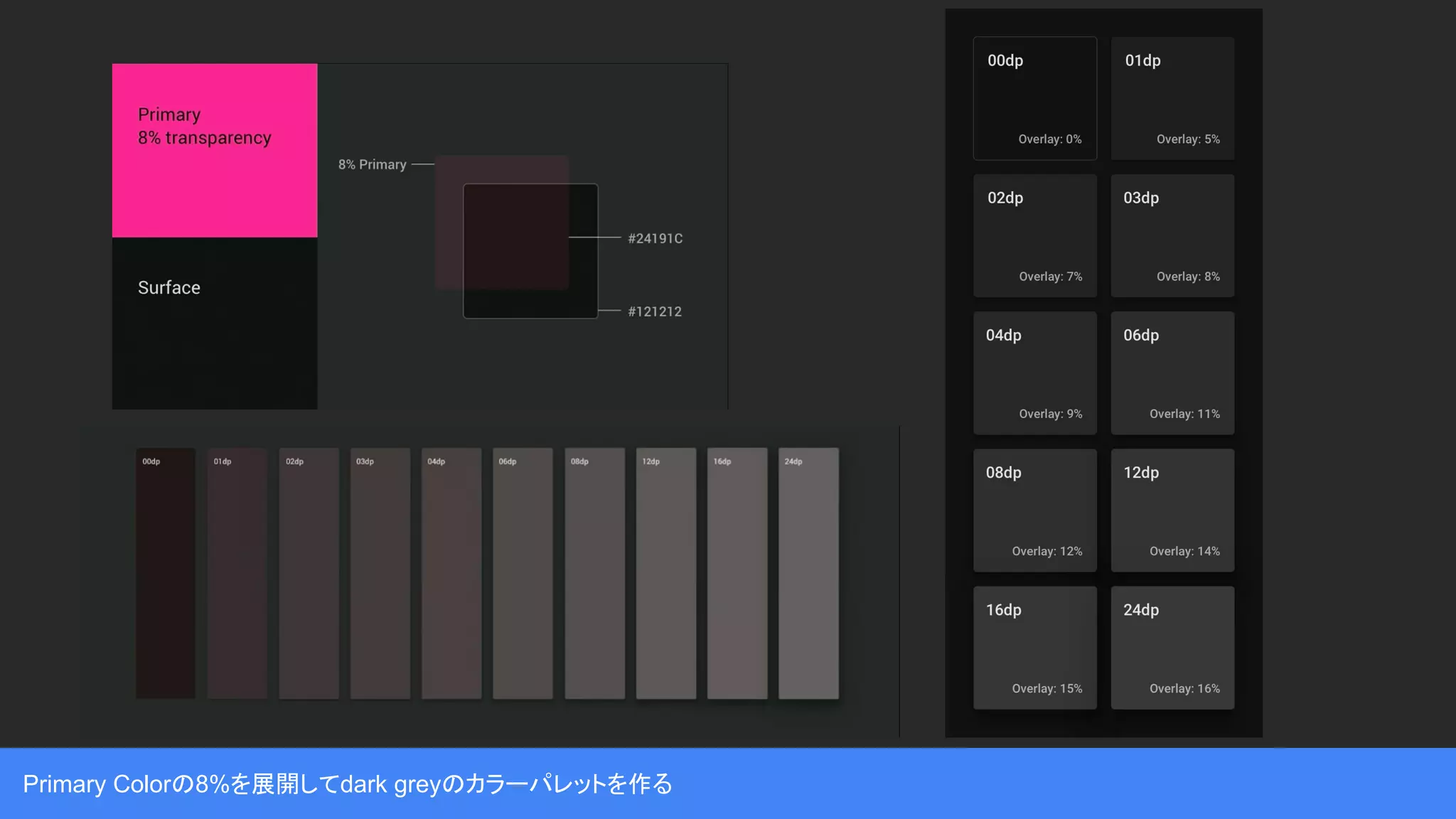Select the 01dp bar in the elevation palette

pos(237,573)
